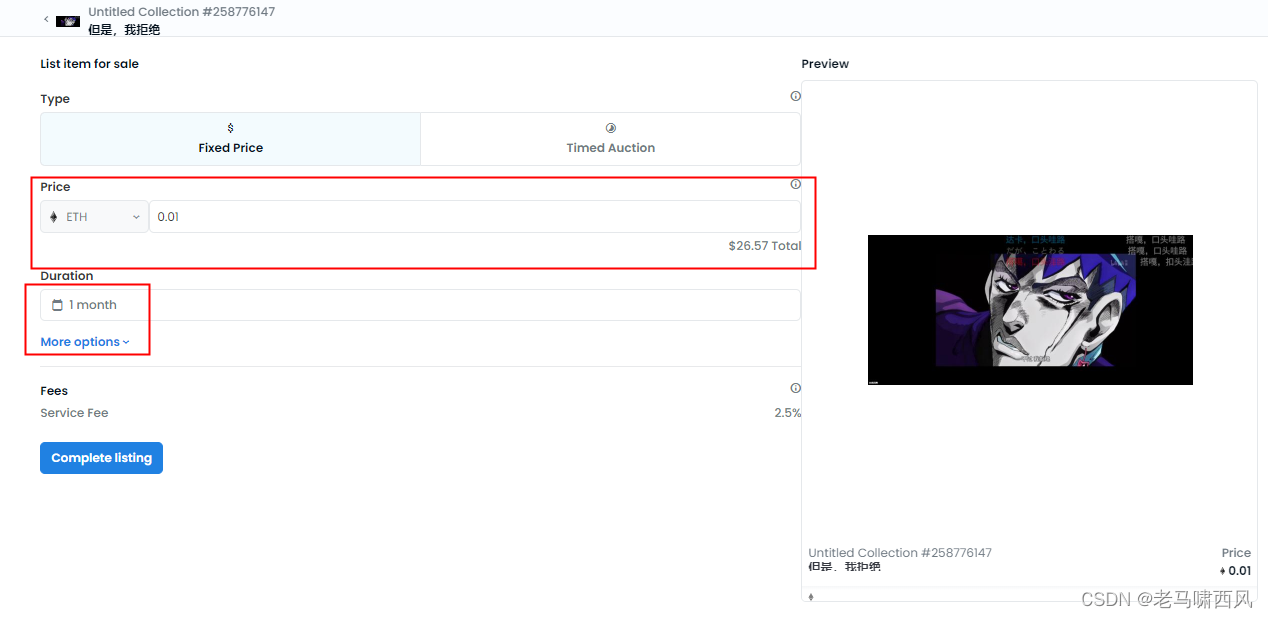The height and width of the screenshot is (618, 1268).
Task: Click the Ethereum icon at the preview card's bottom
Action: (x=811, y=597)
